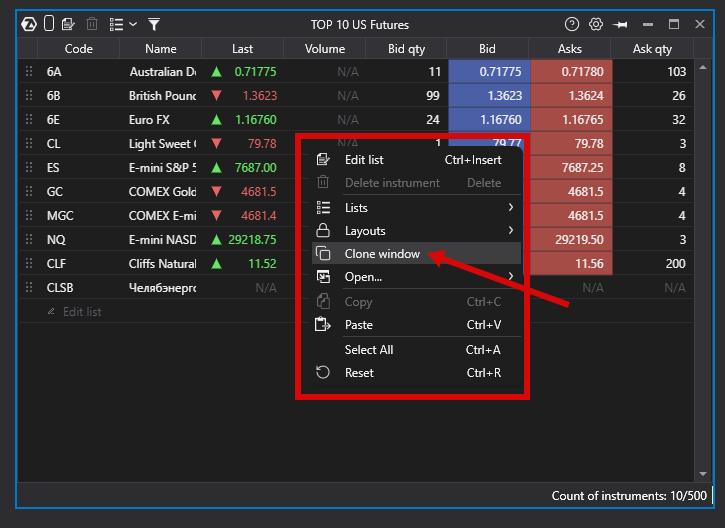Close the TOP 10 US Futures window
The height and width of the screenshot is (528, 725).
[x=700, y=24]
